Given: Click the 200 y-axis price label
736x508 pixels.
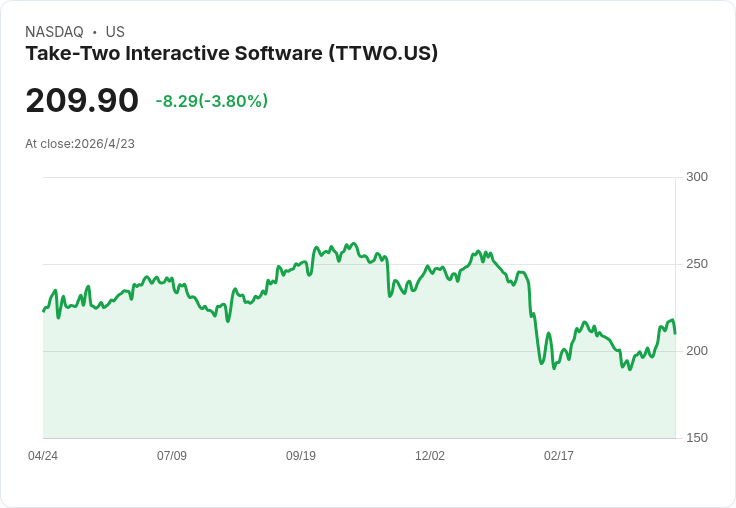Looking at the screenshot, I should (x=697, y=351).
